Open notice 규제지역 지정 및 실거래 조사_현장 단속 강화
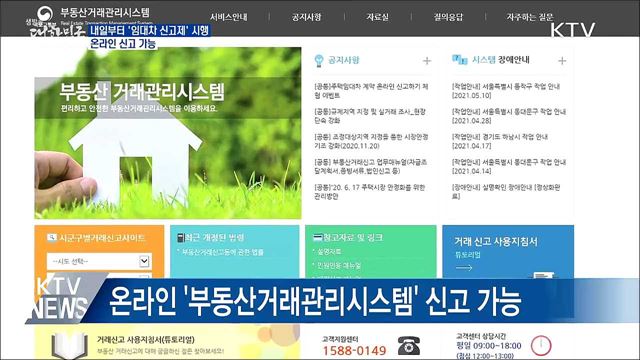Screen dimensions: 640x360 370,116
